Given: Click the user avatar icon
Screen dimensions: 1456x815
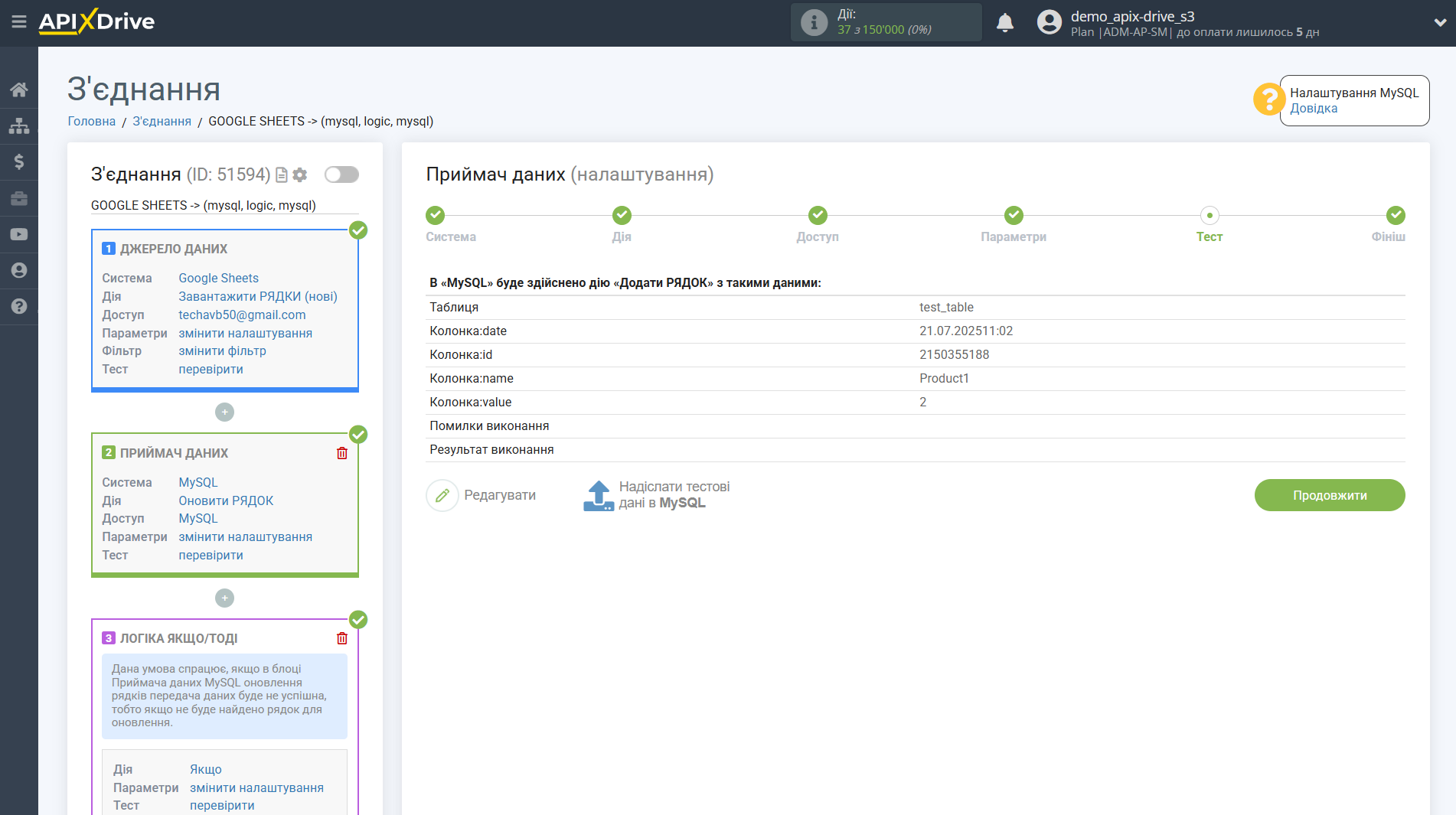Looking at the screenshot, I should coord(1050,22).
